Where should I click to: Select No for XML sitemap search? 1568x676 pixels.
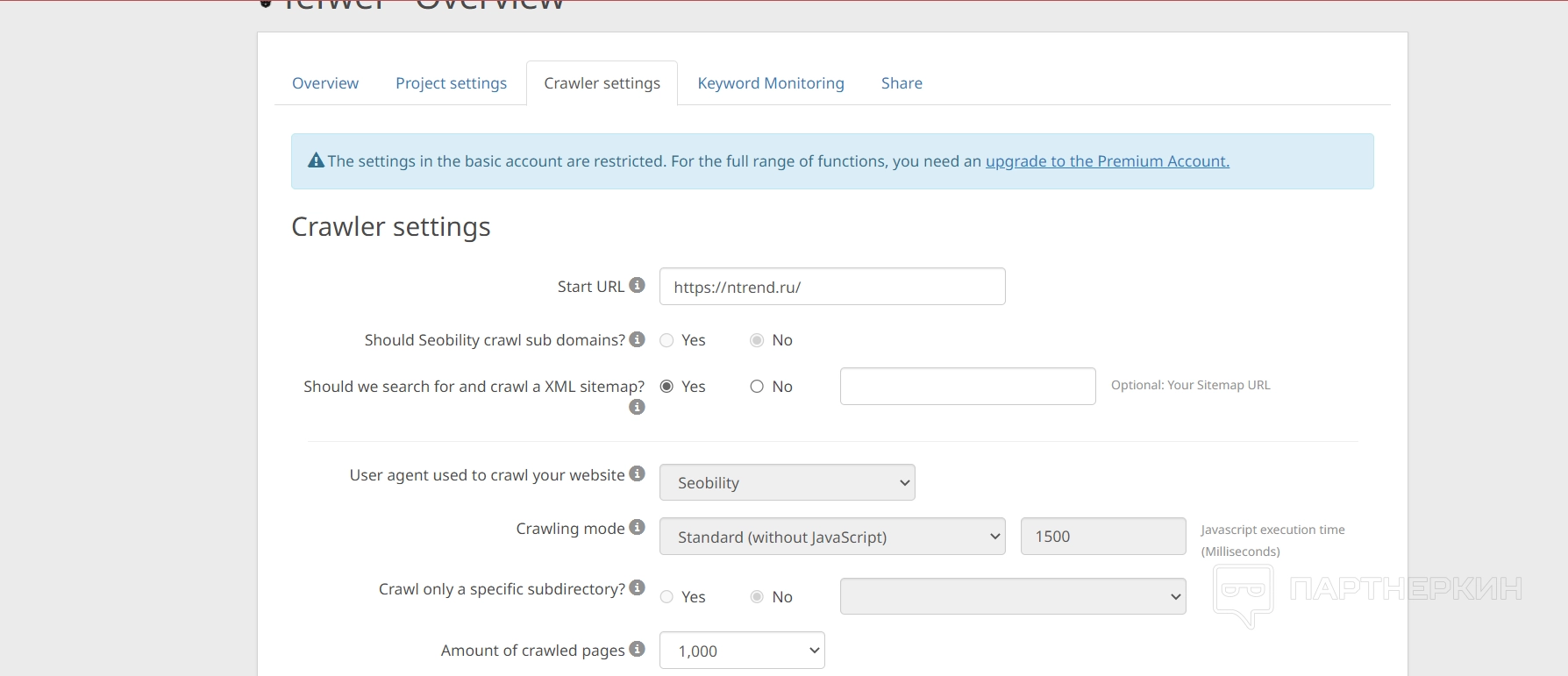pyautogui.click(x=757, y=387)
